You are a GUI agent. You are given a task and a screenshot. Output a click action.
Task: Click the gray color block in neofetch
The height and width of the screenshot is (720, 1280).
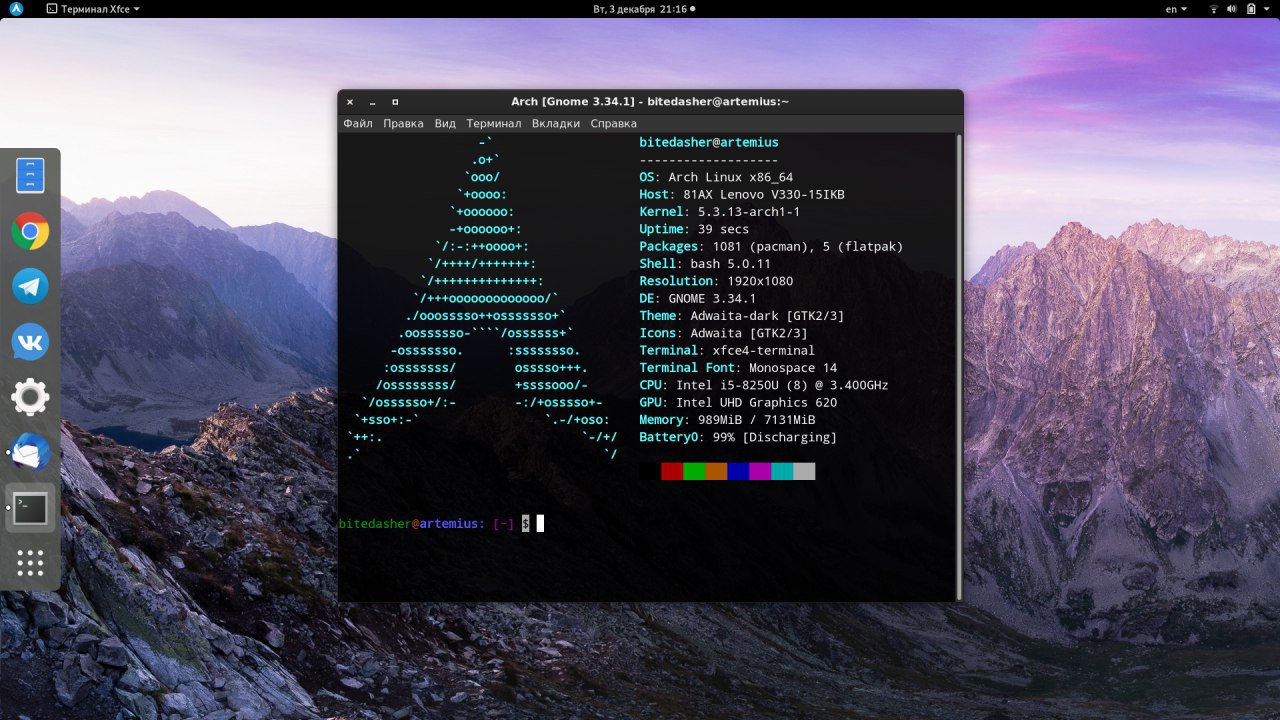pos(804,471)
